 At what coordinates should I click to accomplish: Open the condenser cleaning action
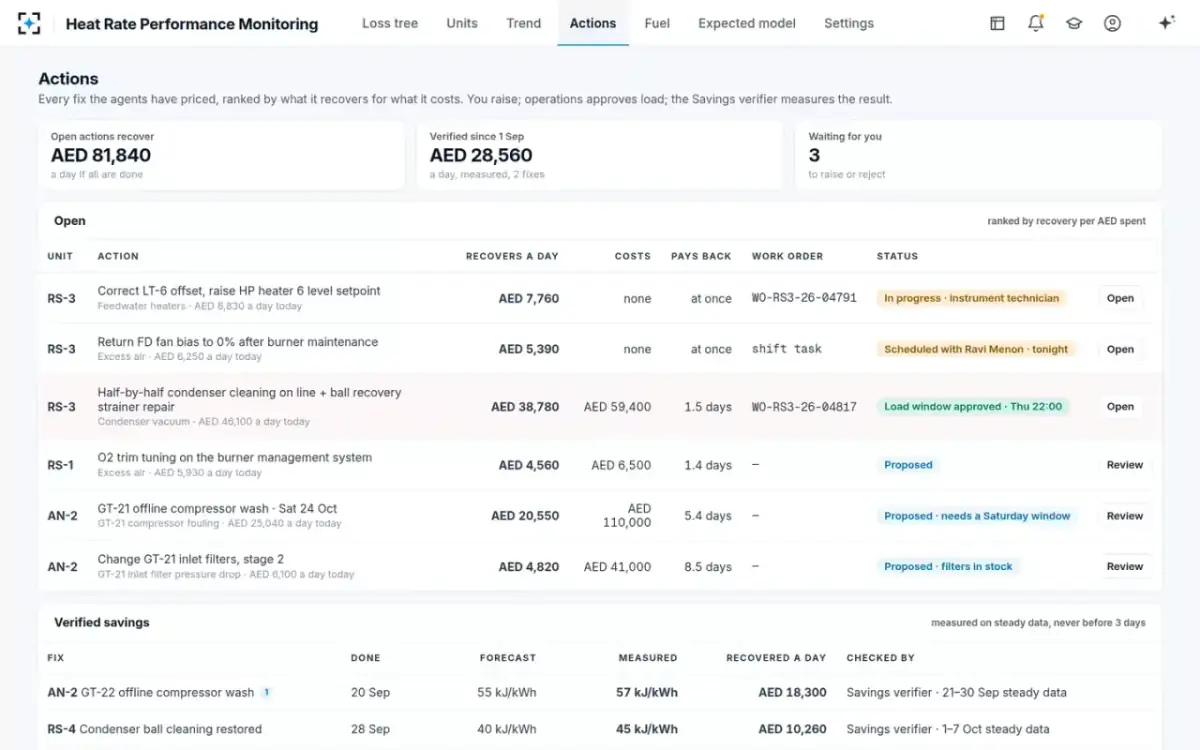pos(1120,407)
